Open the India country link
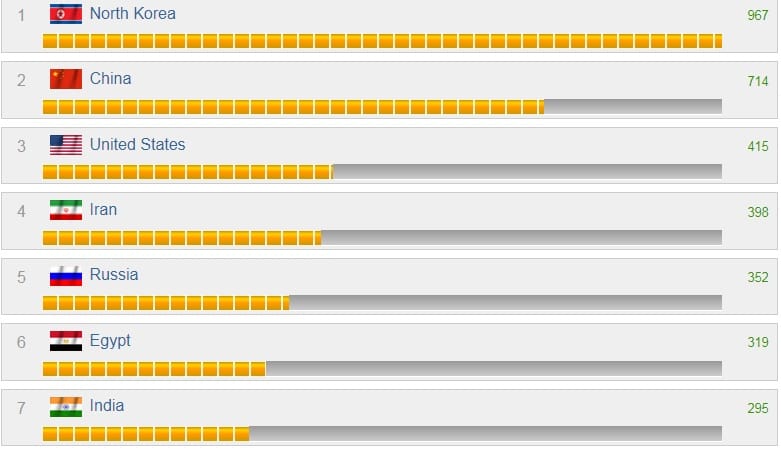Screen dimensions: 781x451 click(x=107, y=406)
